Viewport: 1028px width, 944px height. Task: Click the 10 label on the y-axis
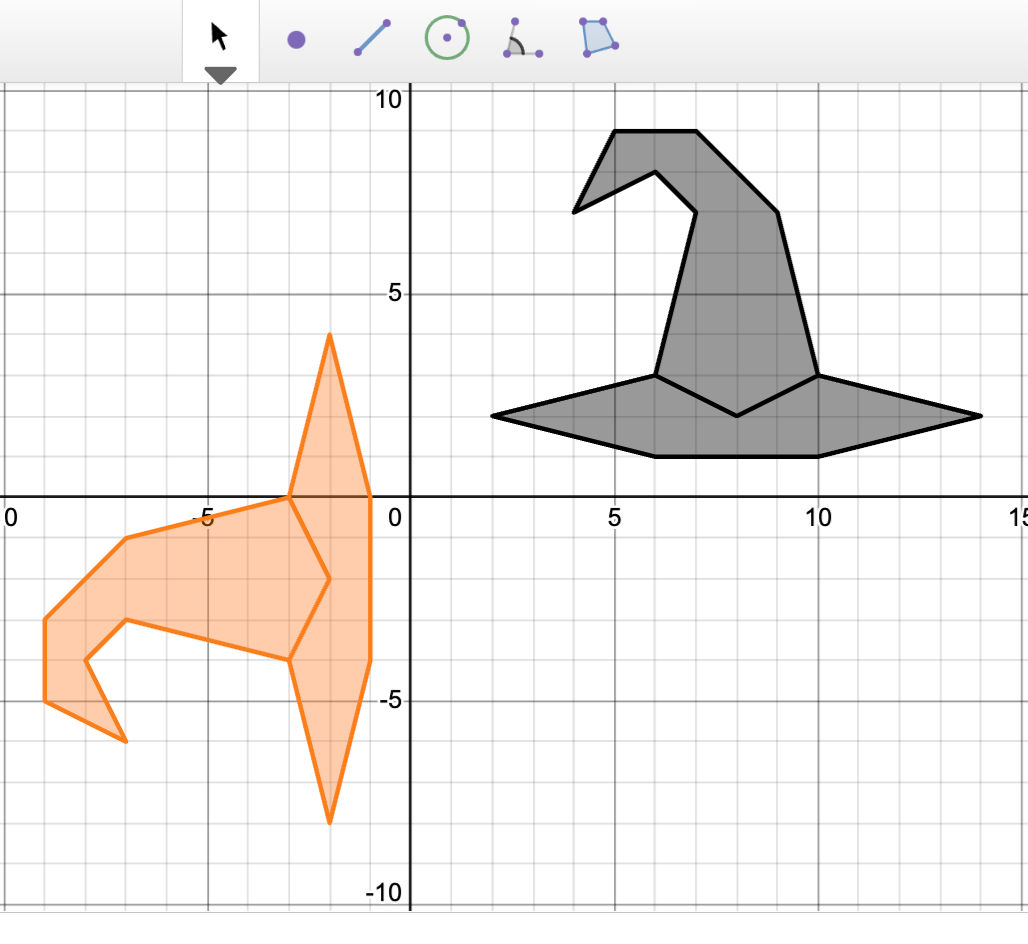(x=388, y=98)
